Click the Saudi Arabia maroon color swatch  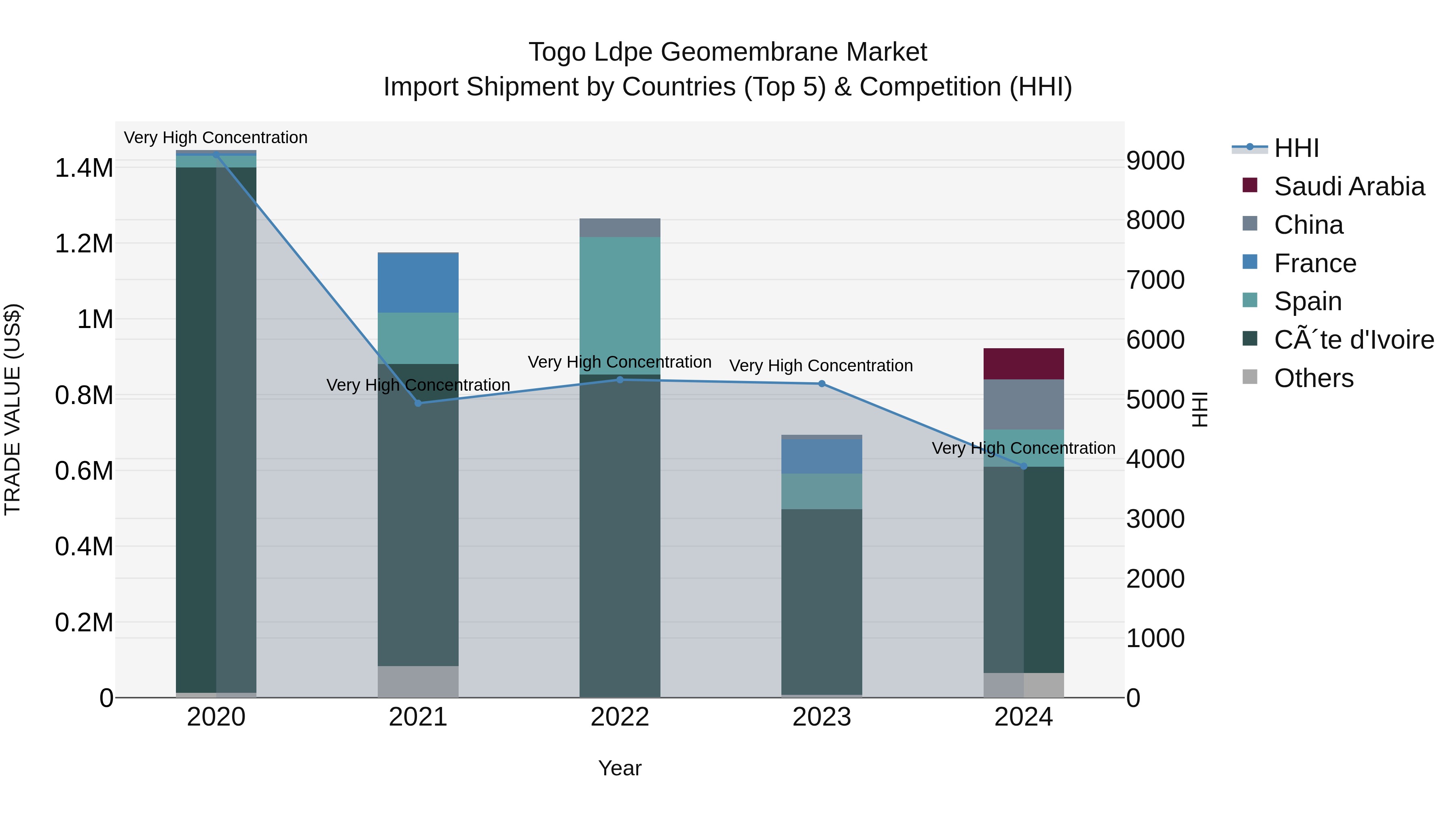[1250, 185]
